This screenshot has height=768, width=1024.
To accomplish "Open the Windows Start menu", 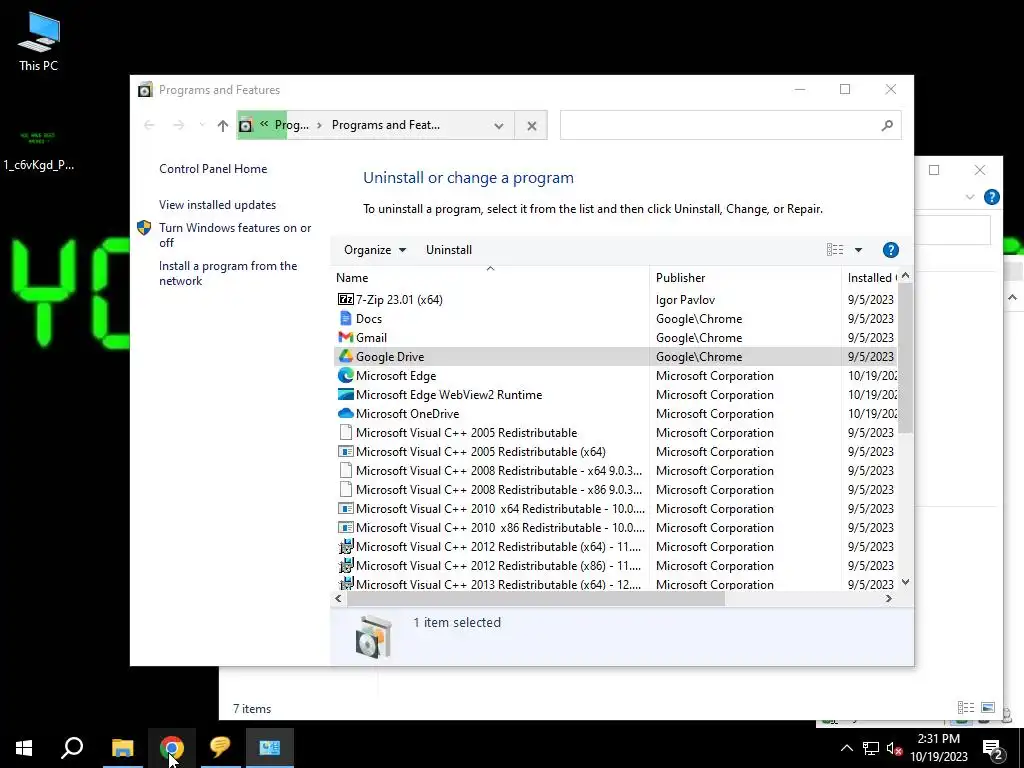I will [x=24, y=747].
